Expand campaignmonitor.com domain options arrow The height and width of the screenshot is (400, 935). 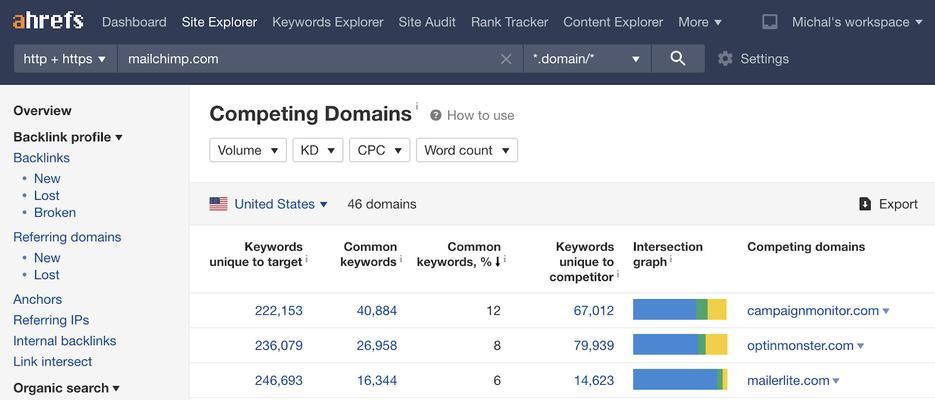886,311
